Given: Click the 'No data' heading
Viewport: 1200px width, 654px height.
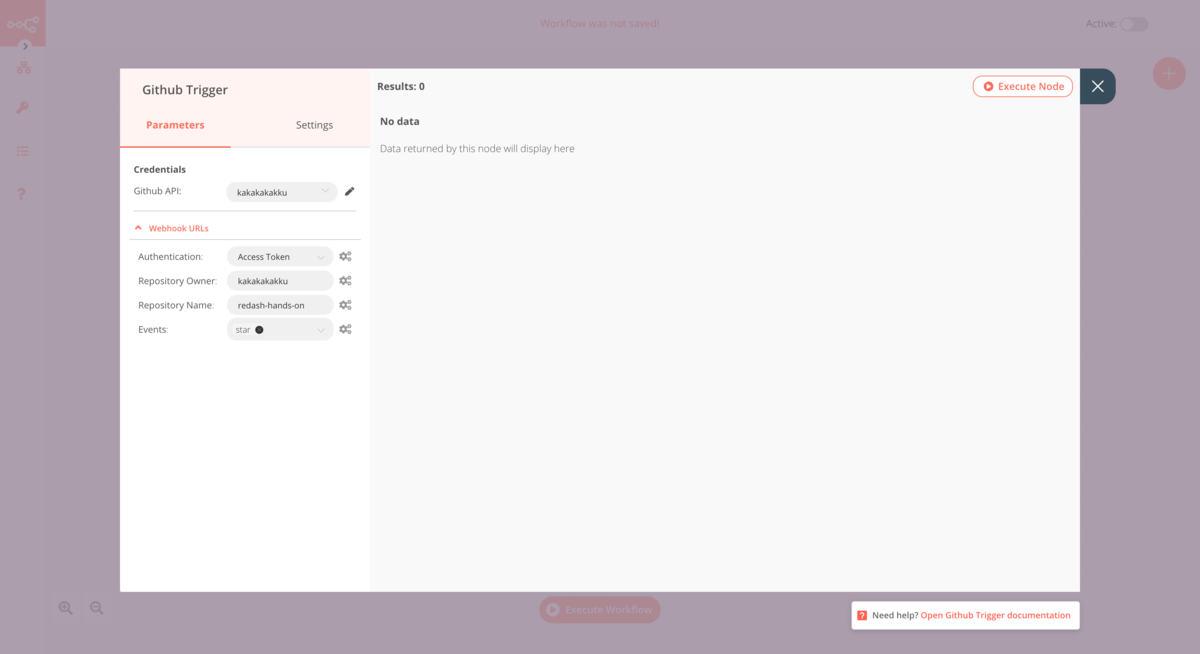Looking at the screenshot, I should pos(400,122).
